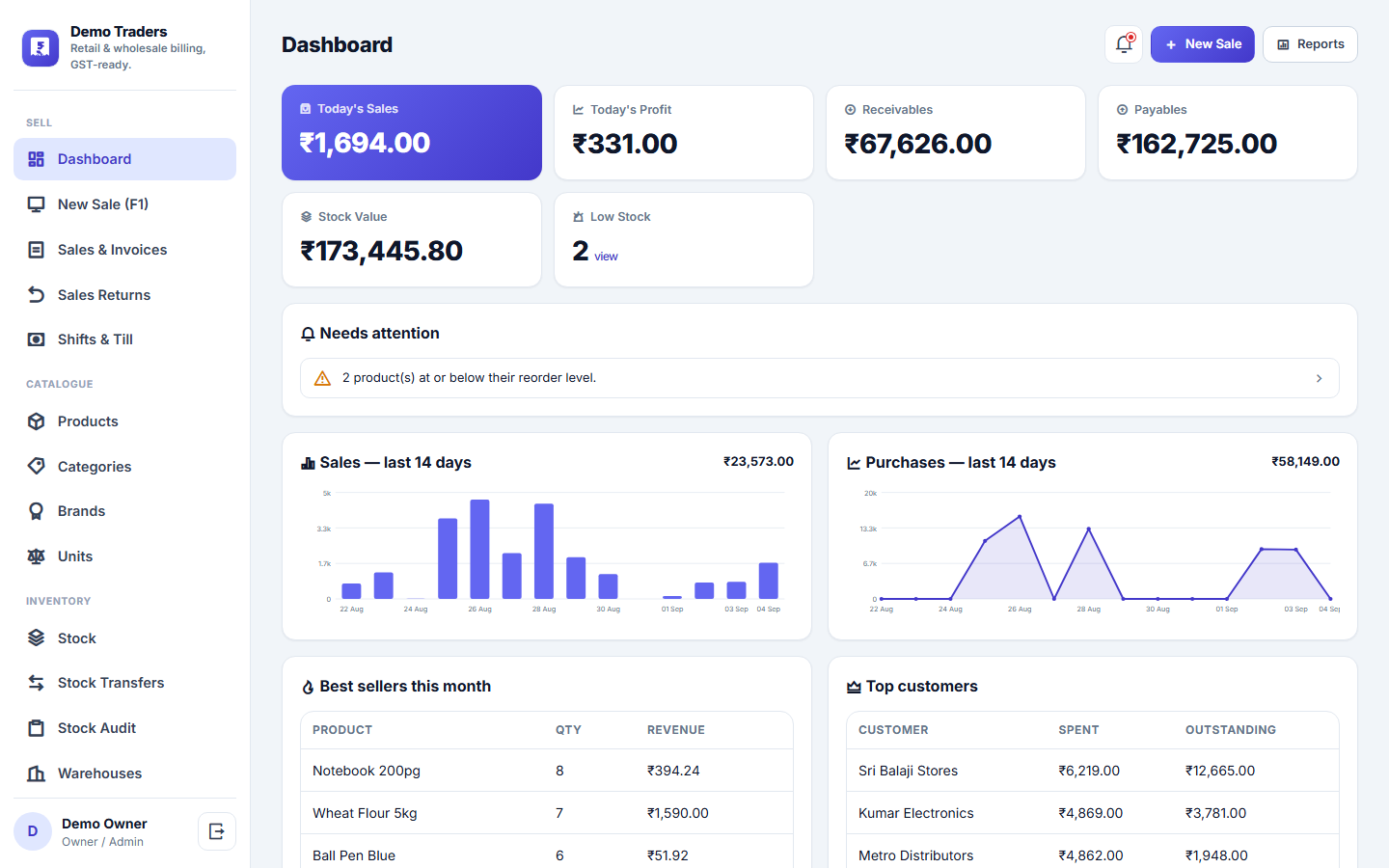Open the Products catalogue
This screenshot has width=1389, height=868.
coord(124,421)
